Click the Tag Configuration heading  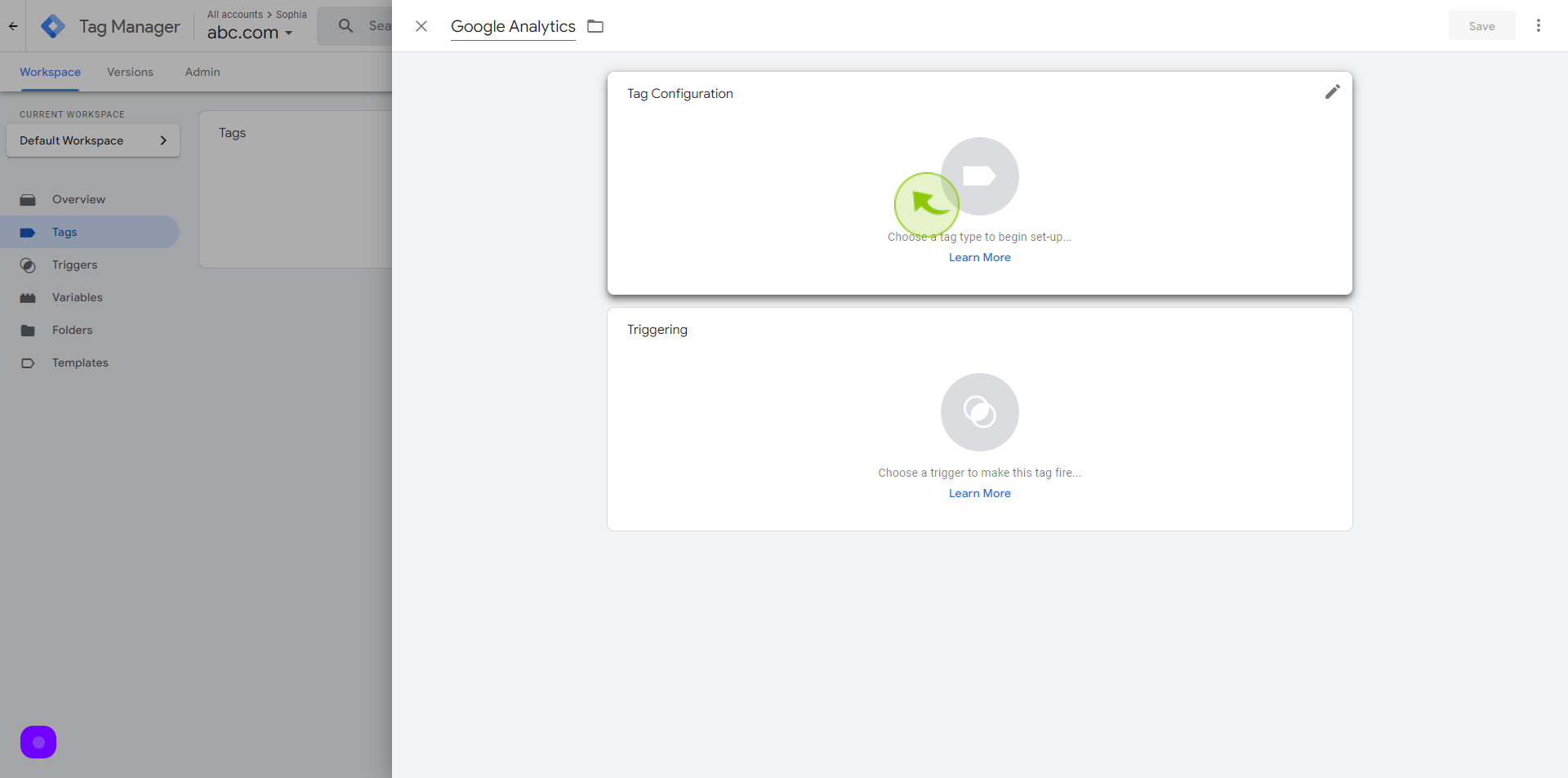(680, 94)
